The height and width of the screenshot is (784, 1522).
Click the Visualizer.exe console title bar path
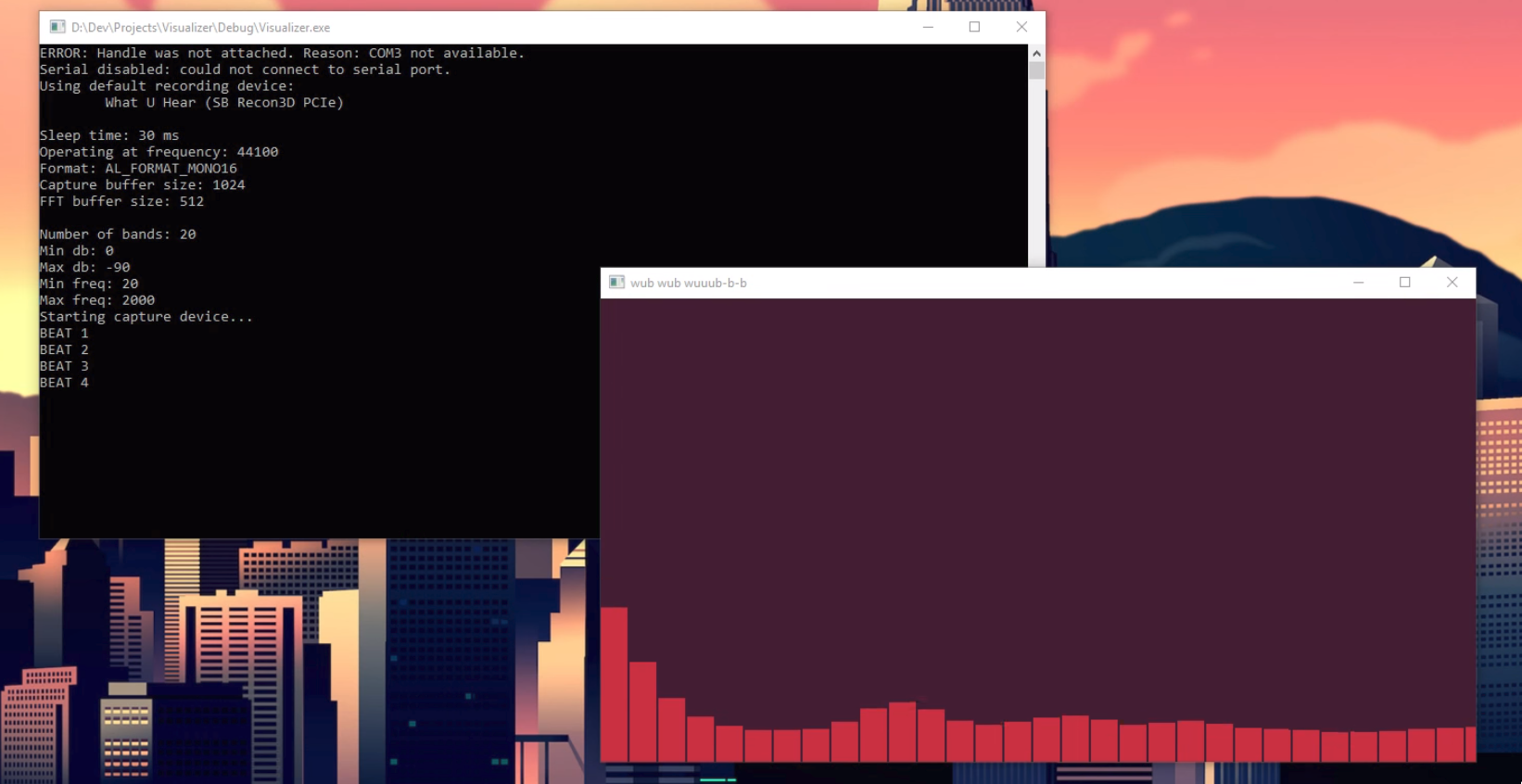pyautogui.click(x=200, y=28)
